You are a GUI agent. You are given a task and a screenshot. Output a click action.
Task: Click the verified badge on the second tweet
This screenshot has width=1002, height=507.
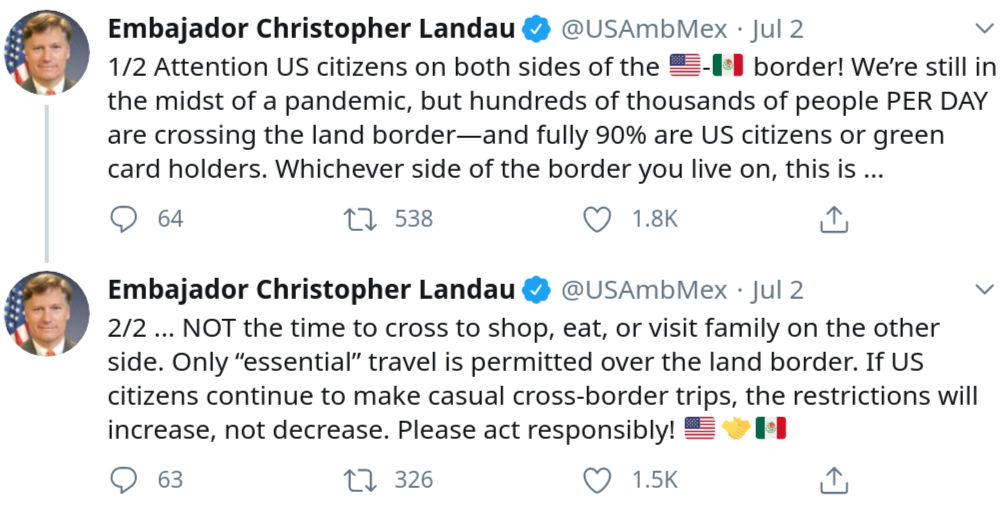click(x=538, y=291)
